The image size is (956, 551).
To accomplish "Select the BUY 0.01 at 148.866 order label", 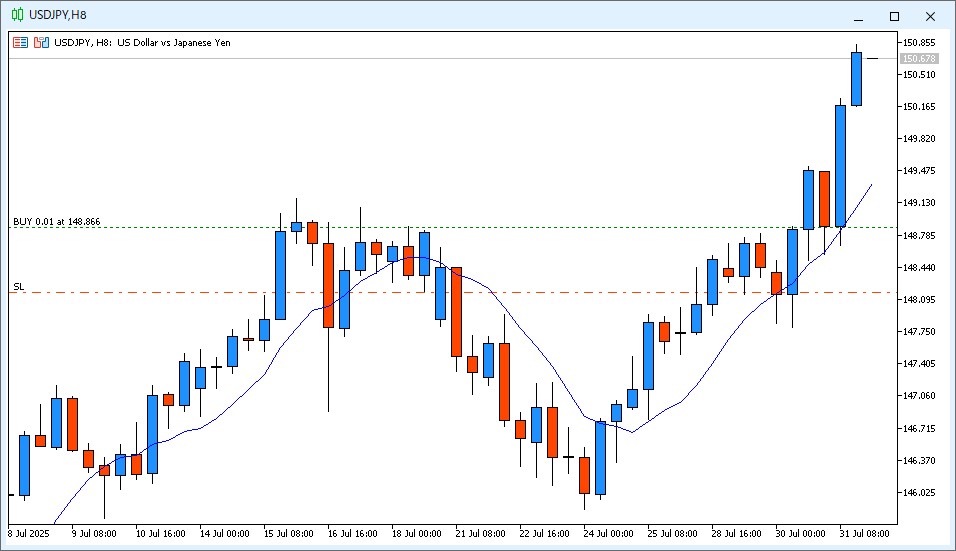I will click(57, 222).
